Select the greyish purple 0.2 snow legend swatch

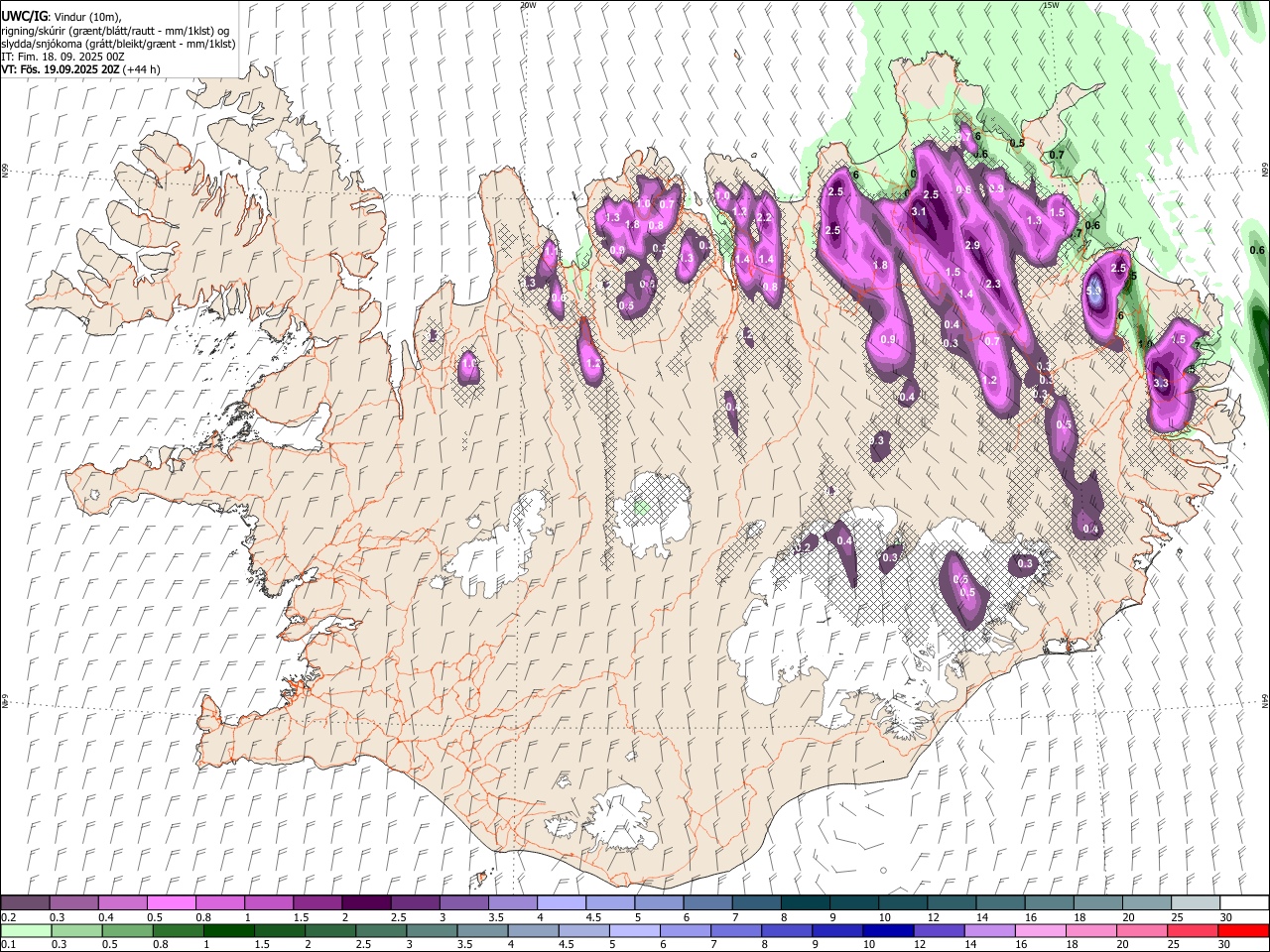26,902
